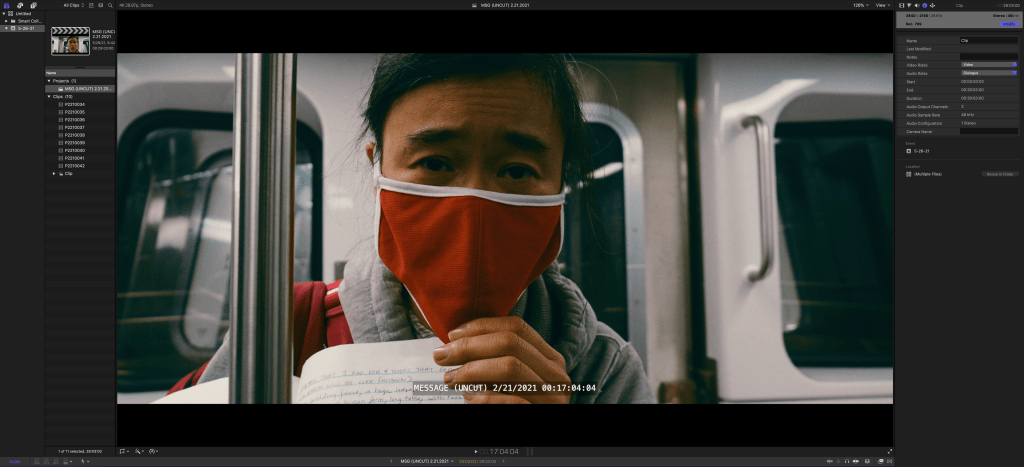Screen dimensions: 1024x467
Task: Open the Photos and Audio sidebar
Action: tap(19, 5)
